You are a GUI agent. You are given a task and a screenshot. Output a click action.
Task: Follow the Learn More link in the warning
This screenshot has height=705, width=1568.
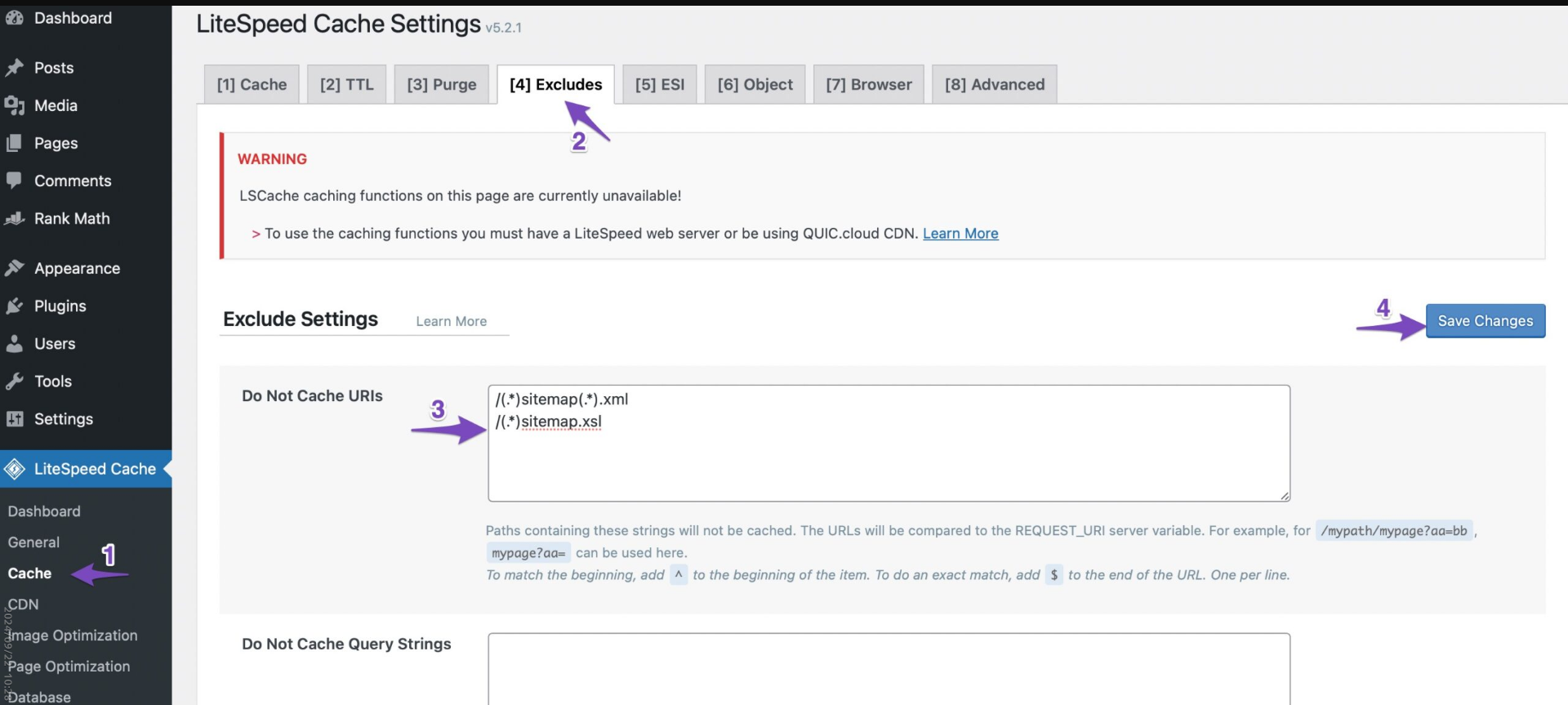pos(960,234)
